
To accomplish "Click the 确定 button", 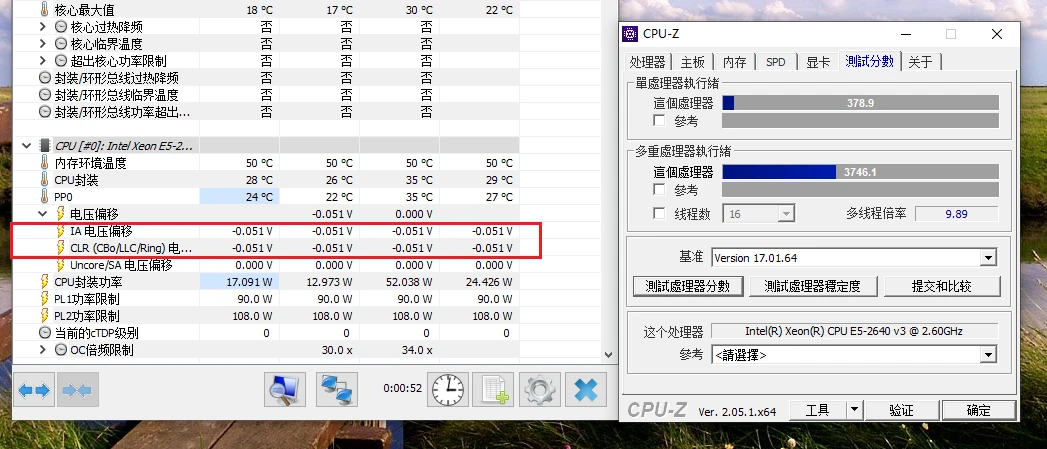I will 979,410.
